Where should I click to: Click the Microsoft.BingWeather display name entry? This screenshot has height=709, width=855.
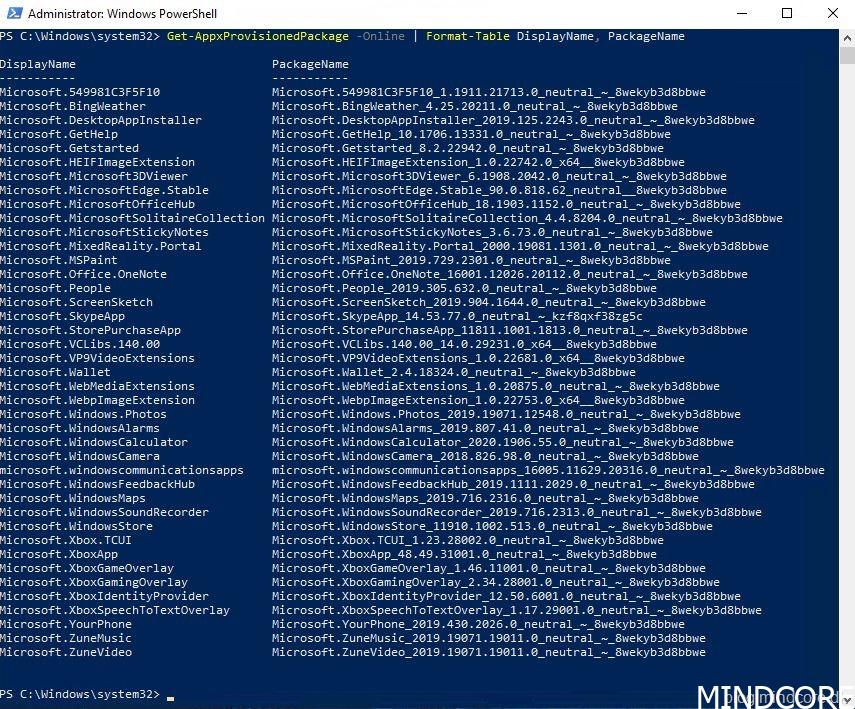click(72, 106)
